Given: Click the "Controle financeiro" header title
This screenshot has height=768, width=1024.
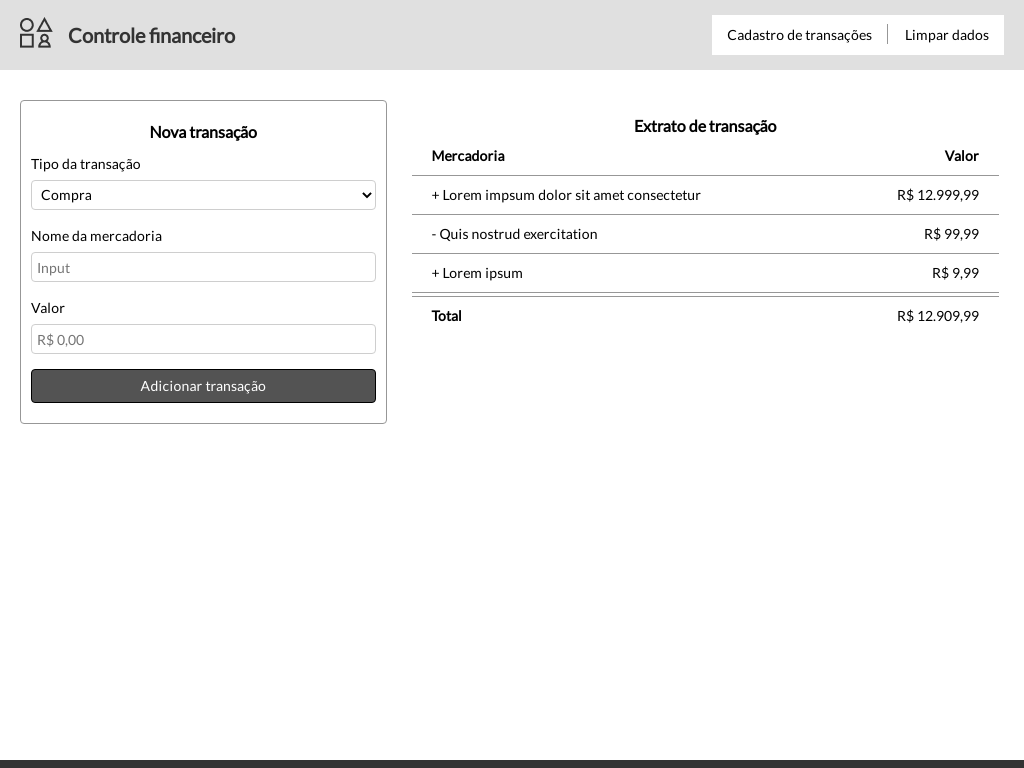Looking at the screenshot, I should click(x=152, y=36).
